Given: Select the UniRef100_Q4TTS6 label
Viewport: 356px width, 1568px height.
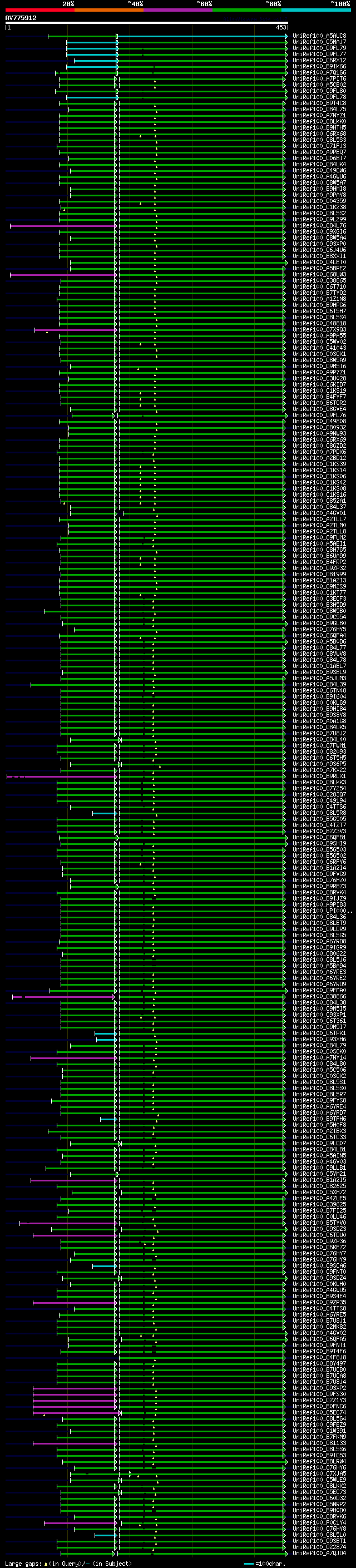Looking at the screenshot, I should (x=319, y=807).
